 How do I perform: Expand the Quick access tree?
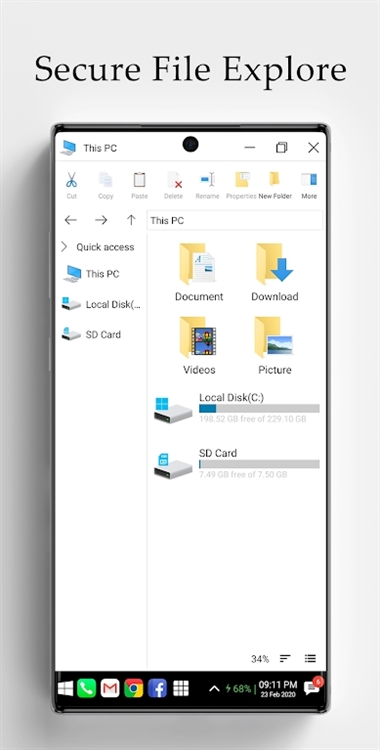pos(64,247)
